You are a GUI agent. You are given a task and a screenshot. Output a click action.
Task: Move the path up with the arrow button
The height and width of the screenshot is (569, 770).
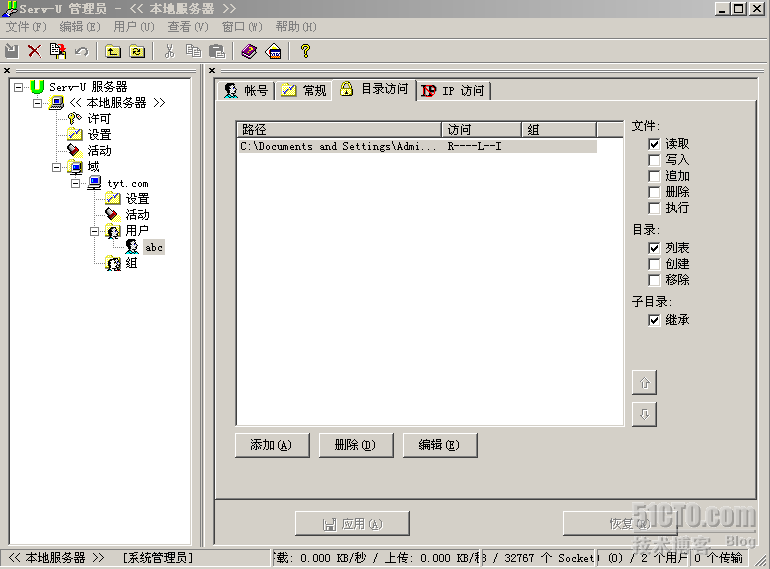(644, 382)
